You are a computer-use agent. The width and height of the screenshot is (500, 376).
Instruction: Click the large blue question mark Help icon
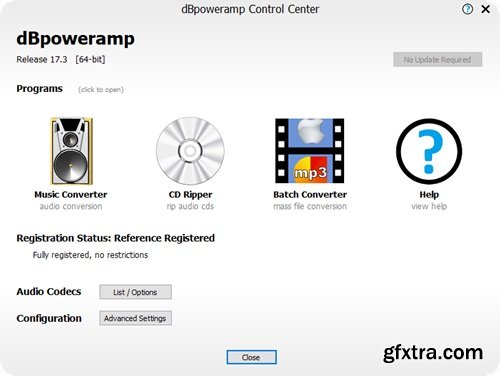429,151
